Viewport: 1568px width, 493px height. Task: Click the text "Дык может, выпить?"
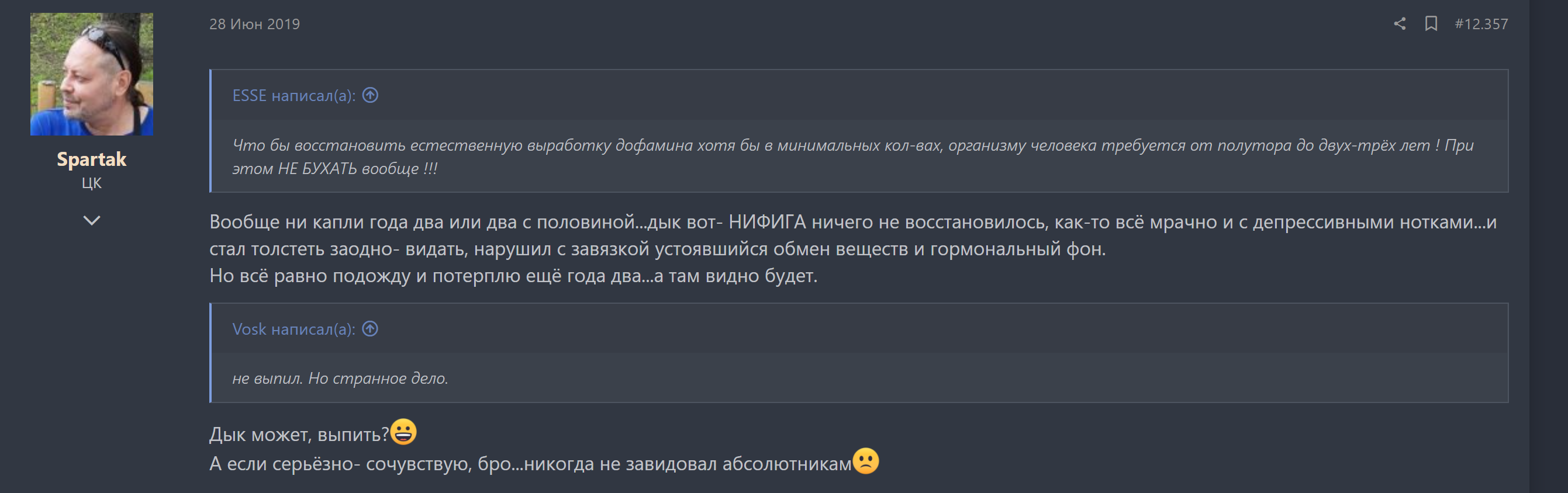(299, 435)
